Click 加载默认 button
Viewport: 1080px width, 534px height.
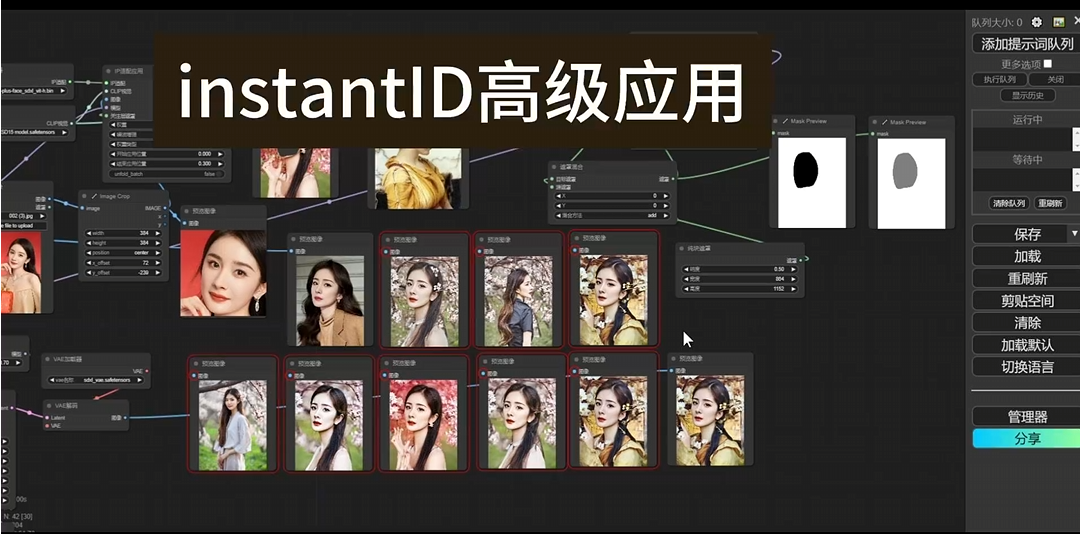1026,345
